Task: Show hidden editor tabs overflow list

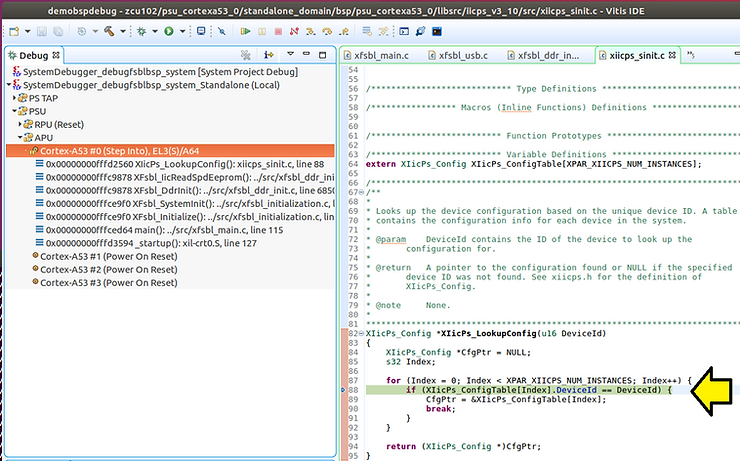Action: (691, 55)
